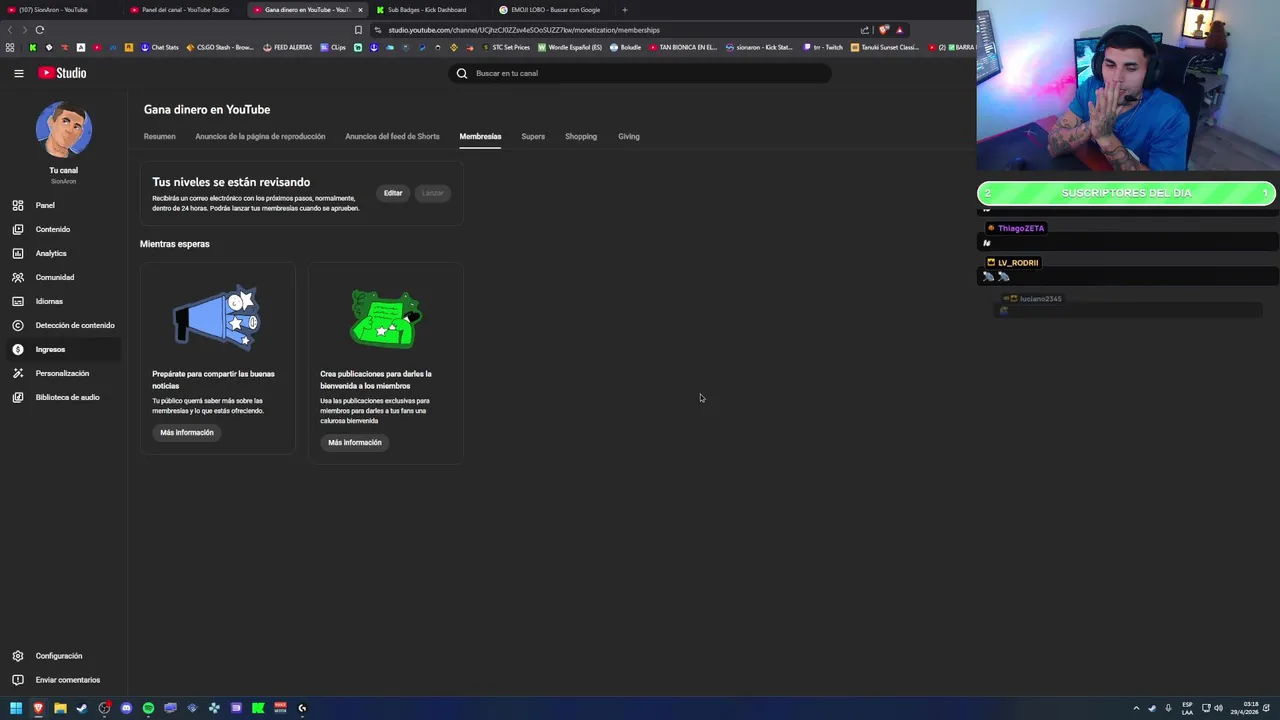The width and height of the screenshot is (1280, 720).
Task: Show hidden system tray icons
Action: [1136, 708]
